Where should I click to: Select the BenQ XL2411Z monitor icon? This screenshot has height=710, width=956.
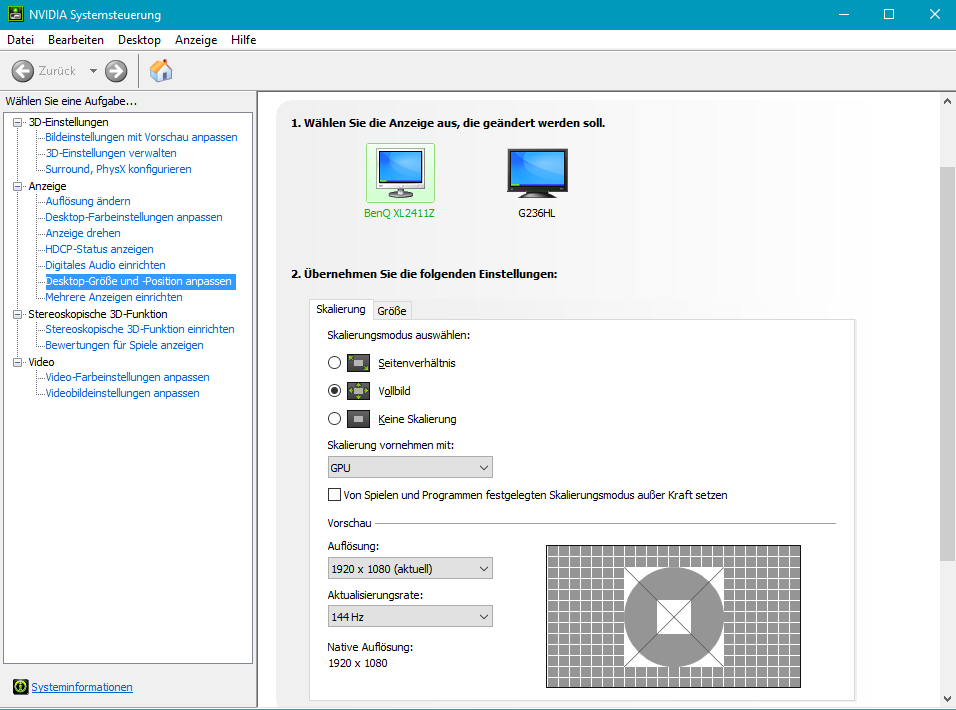tap(400, 173)
